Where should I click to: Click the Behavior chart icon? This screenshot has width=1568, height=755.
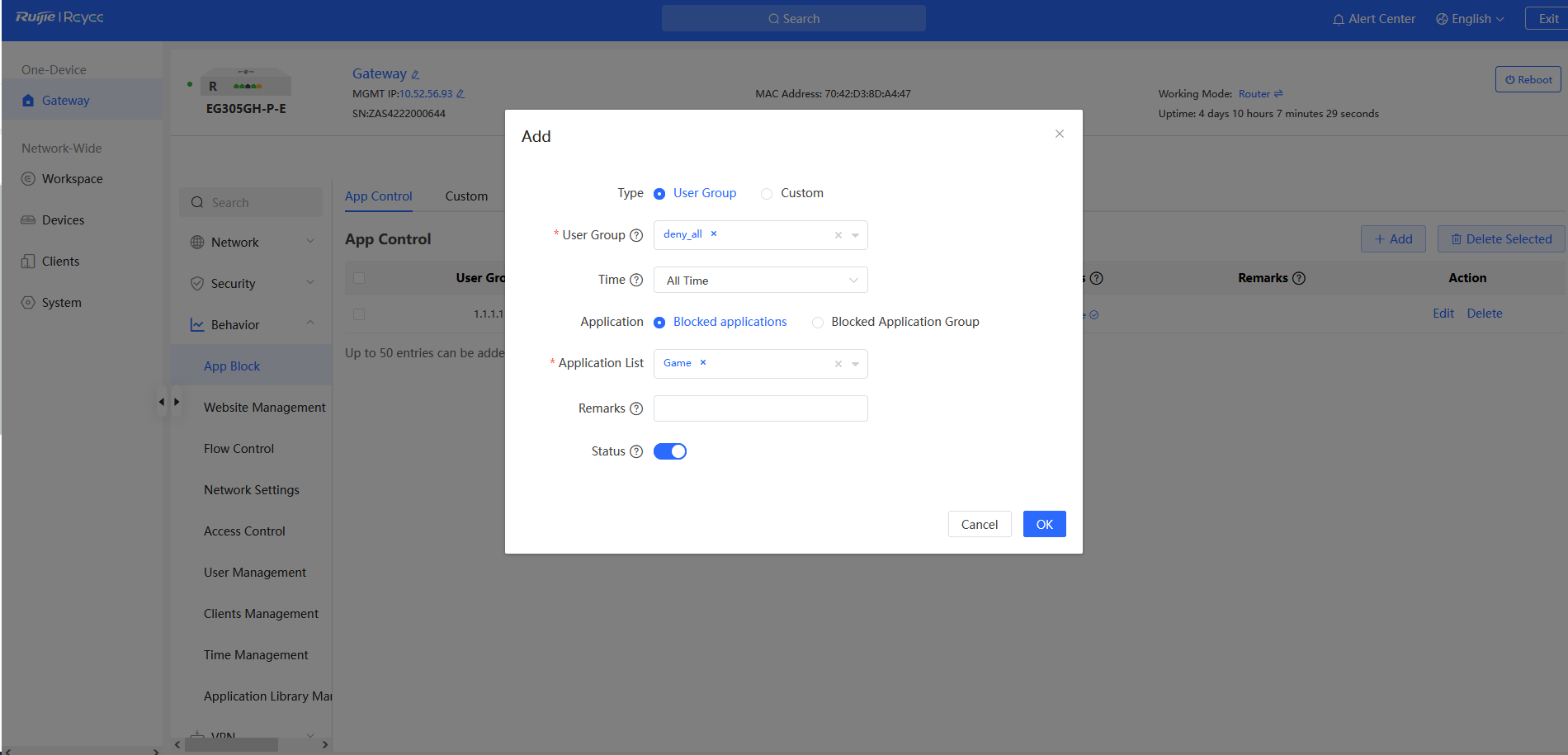click(197, 325)
